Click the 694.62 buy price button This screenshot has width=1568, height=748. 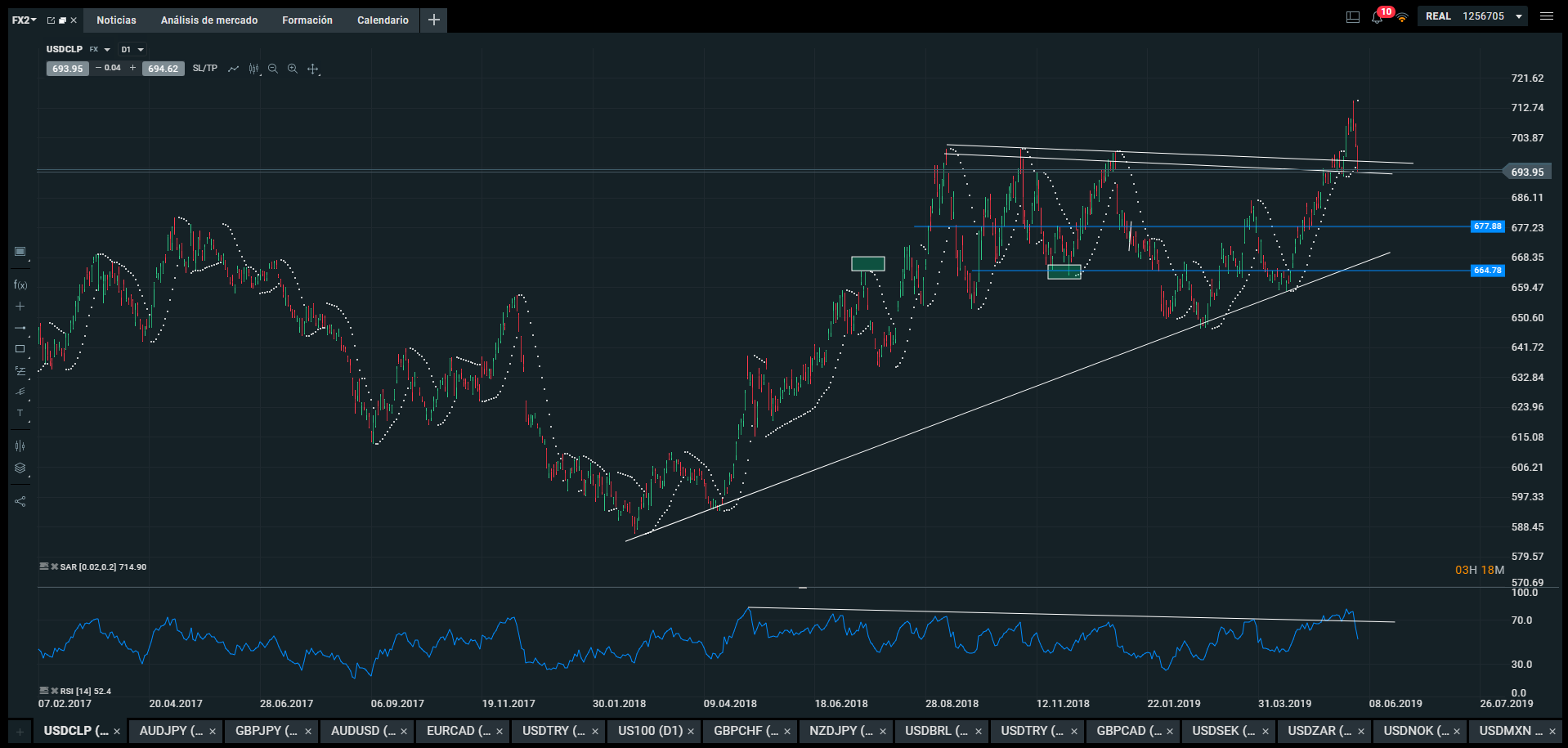click(163, 69)
